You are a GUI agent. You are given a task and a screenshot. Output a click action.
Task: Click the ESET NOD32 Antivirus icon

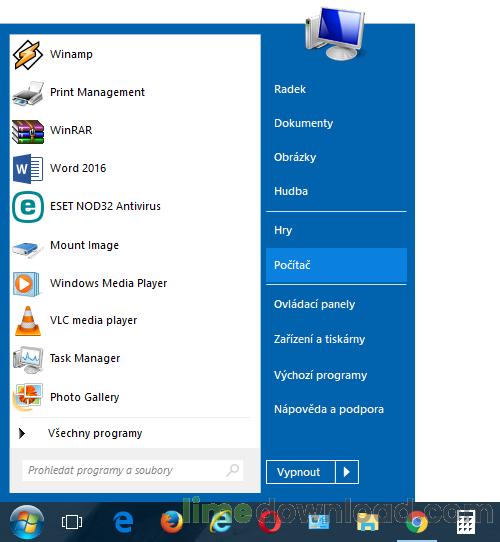(x=28, y=207)
